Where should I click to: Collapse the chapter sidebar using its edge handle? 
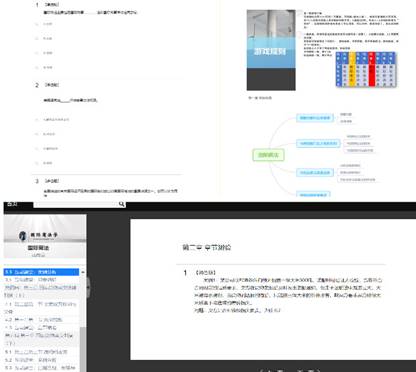tap(88, 287)
